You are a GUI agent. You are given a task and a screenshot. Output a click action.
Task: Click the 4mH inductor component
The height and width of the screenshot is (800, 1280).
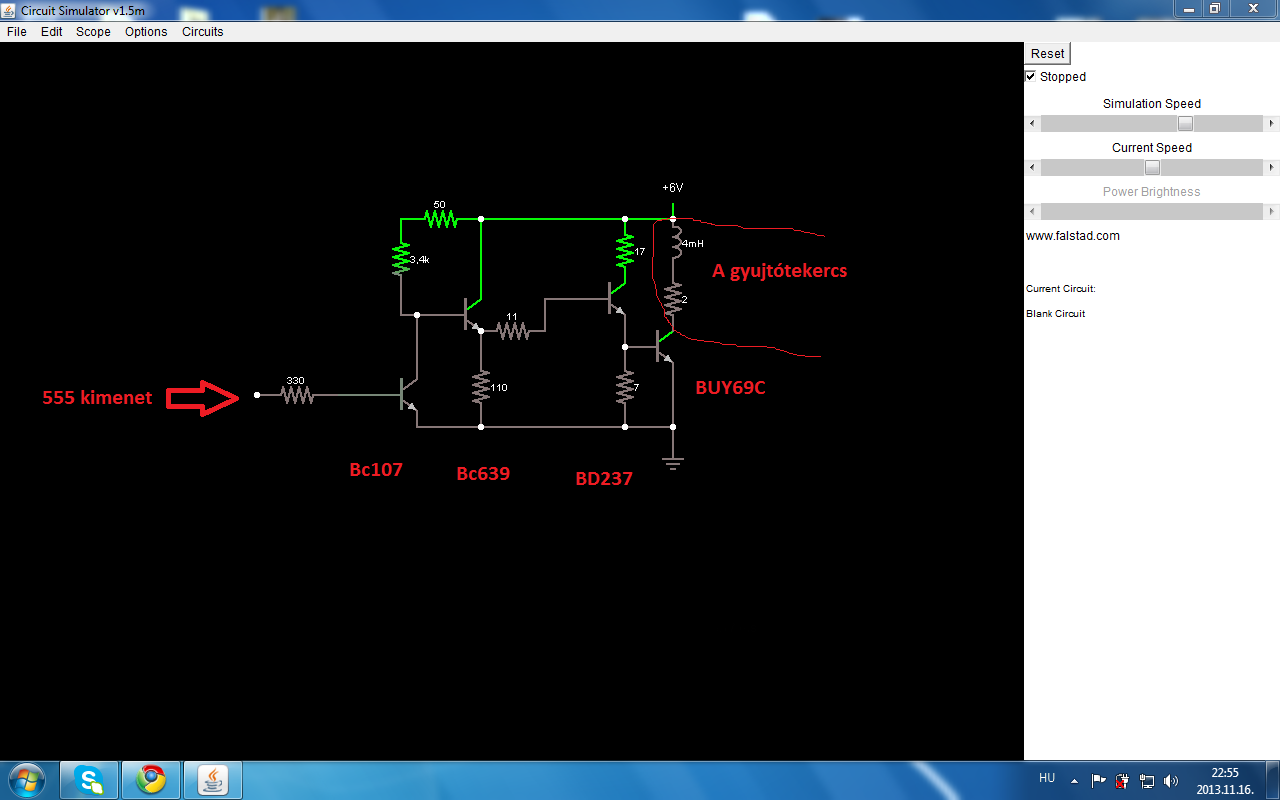(674, 243)
